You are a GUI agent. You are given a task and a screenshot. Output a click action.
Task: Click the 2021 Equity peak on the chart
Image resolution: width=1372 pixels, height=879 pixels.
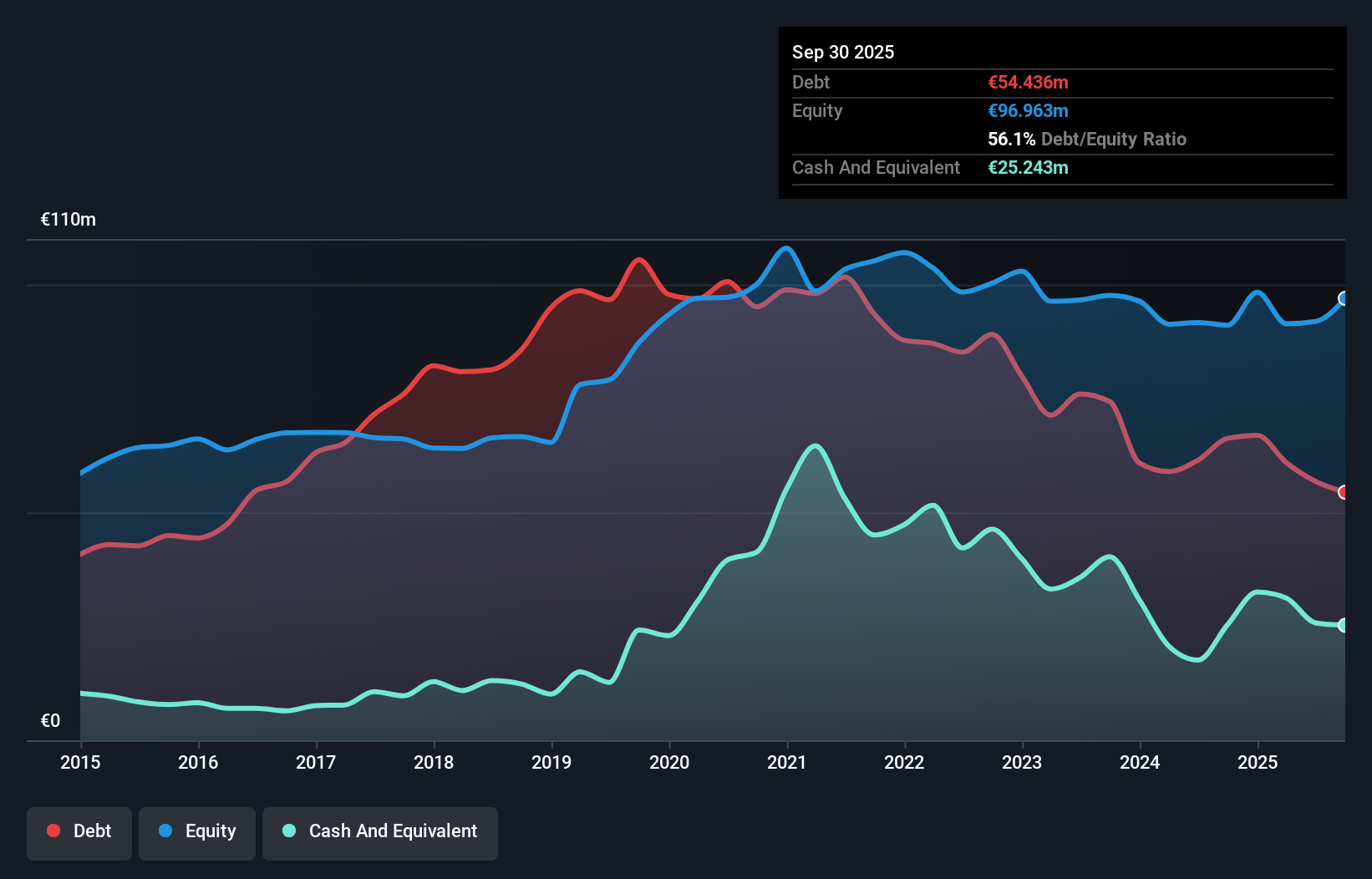click(x=785, y=248)
